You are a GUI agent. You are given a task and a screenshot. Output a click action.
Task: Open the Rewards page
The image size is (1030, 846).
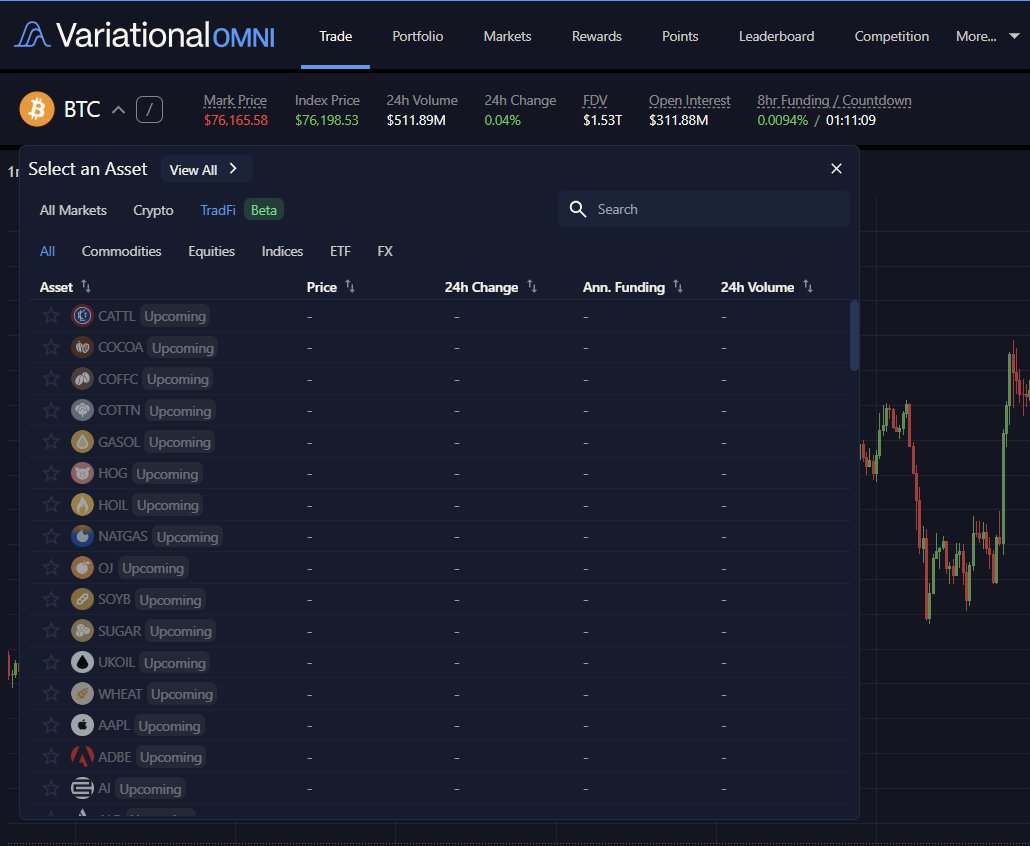(x=596, y=36)
